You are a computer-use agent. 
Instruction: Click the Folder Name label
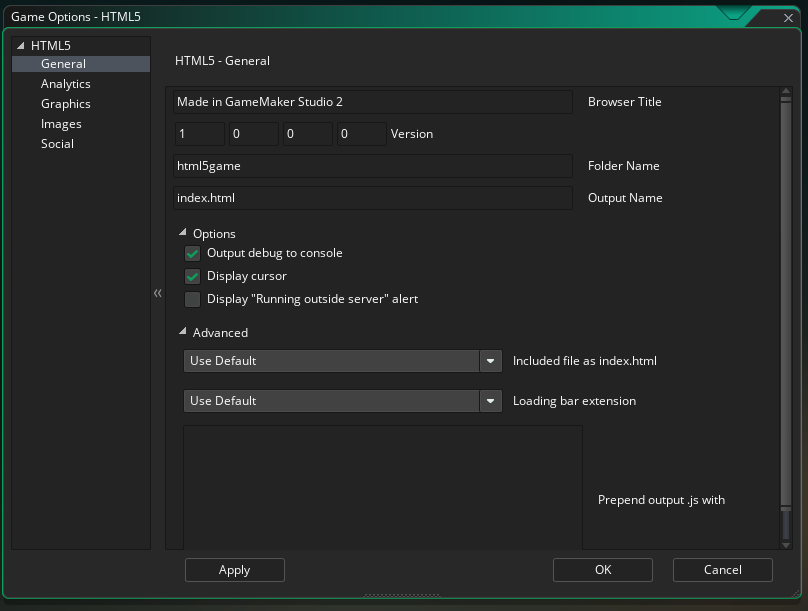(624, 166)
